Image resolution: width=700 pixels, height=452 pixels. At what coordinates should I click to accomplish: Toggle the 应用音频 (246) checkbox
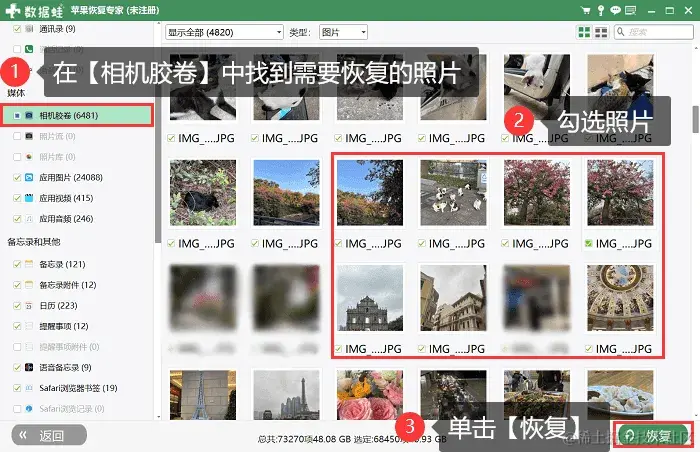(x=17, y=219)
